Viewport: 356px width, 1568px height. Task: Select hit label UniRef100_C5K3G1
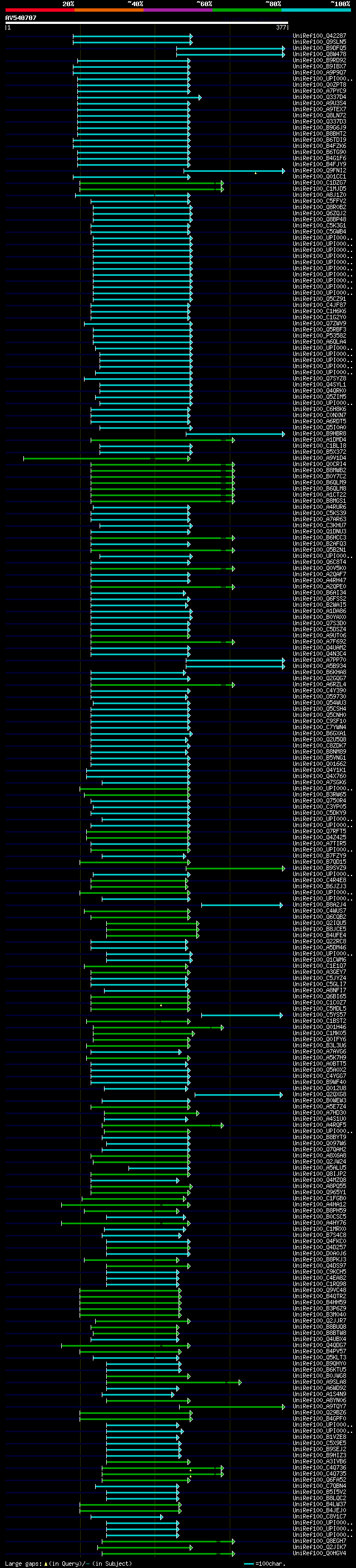tap(319, 225)
